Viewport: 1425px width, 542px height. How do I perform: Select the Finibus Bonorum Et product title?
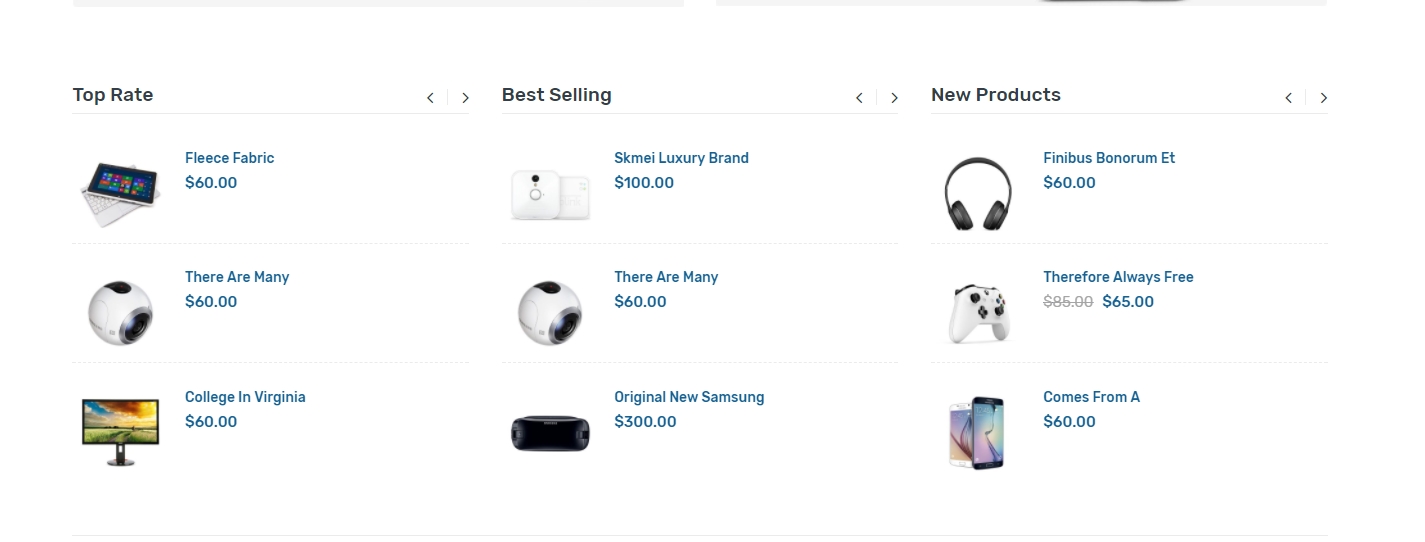[1109, 158]
